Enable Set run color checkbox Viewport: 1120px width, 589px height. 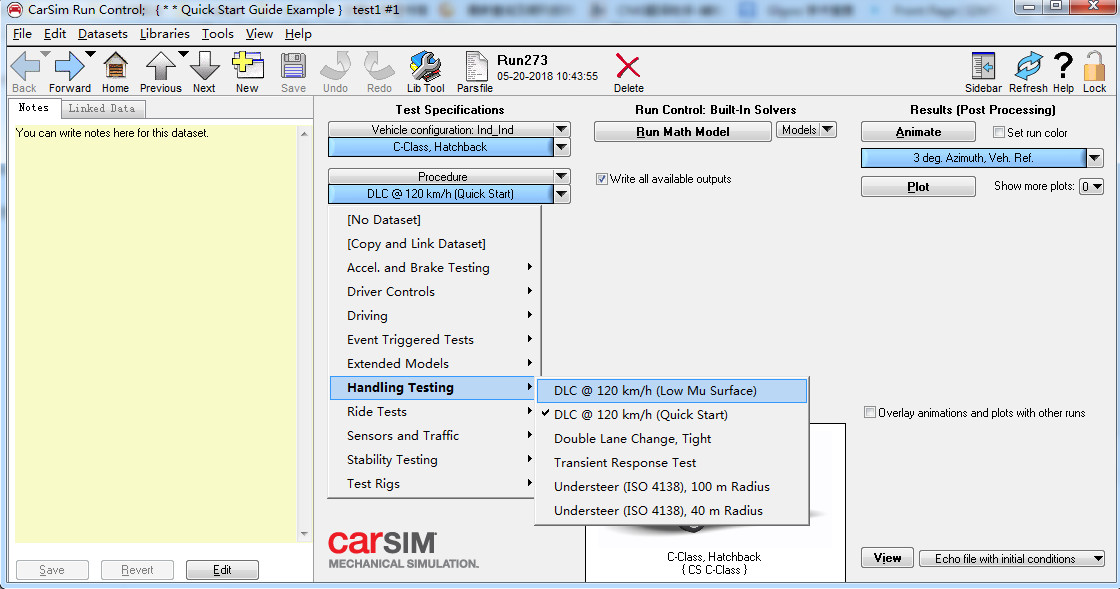[x=999, y=132]
